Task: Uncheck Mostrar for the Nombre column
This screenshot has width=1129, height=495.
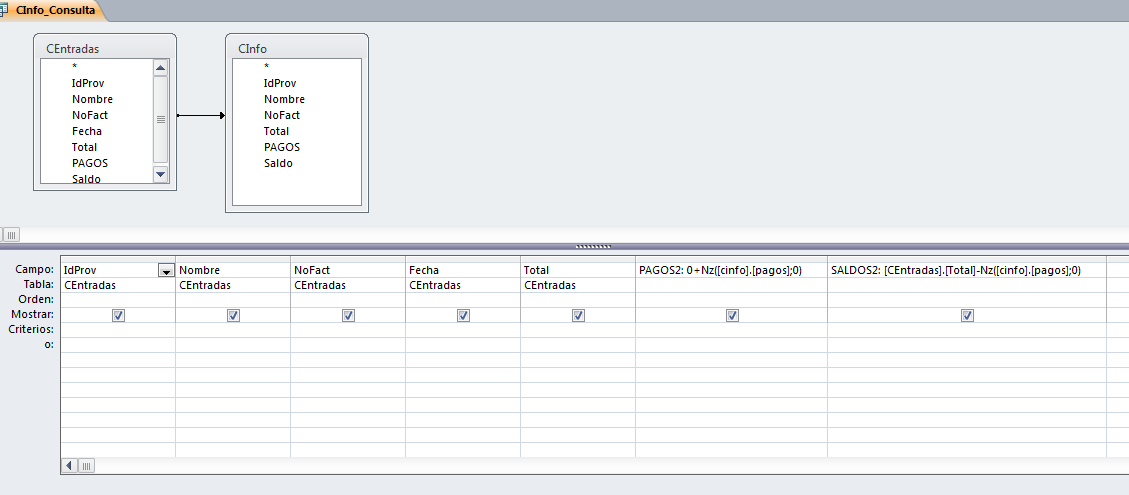Action: (x=233, y=316)
